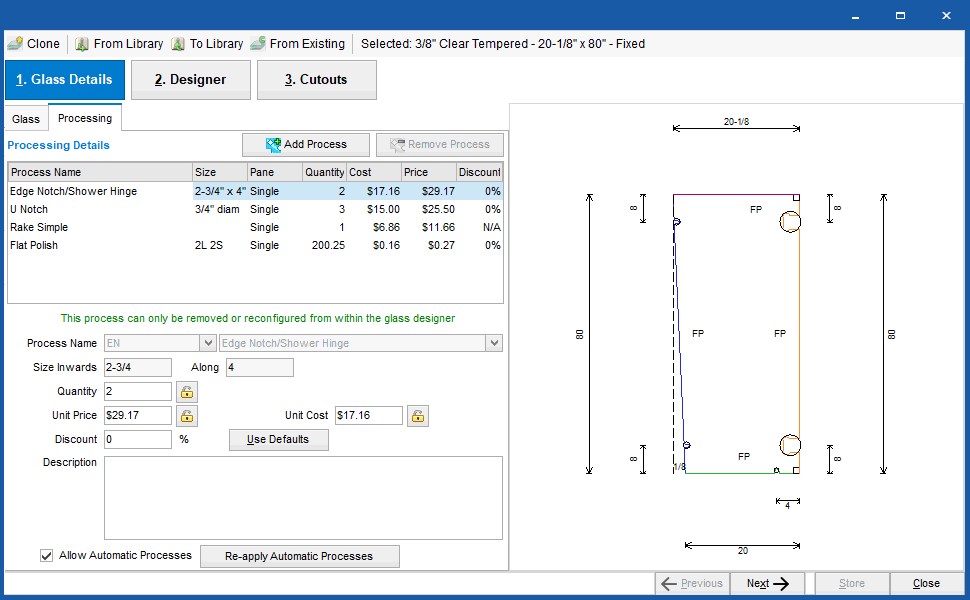Click the Re-apply Automatic Processes button
970x600 pixels.
pyautogui.click(x=299, y=556)
